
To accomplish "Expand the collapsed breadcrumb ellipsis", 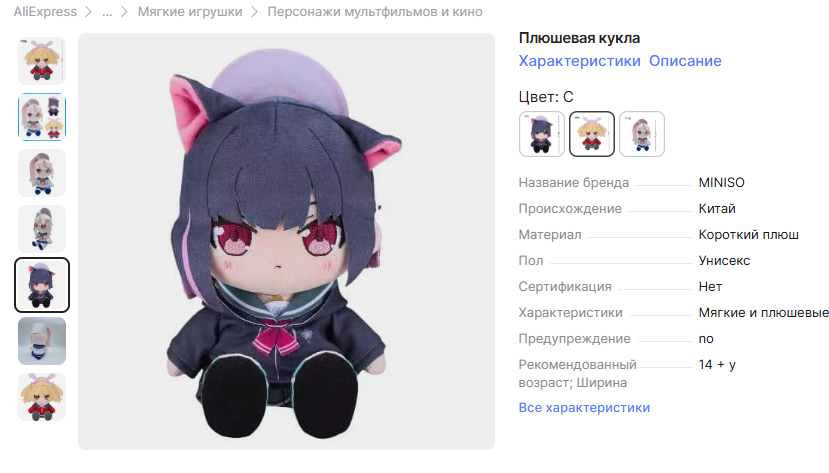I will [x=107, y=12].
